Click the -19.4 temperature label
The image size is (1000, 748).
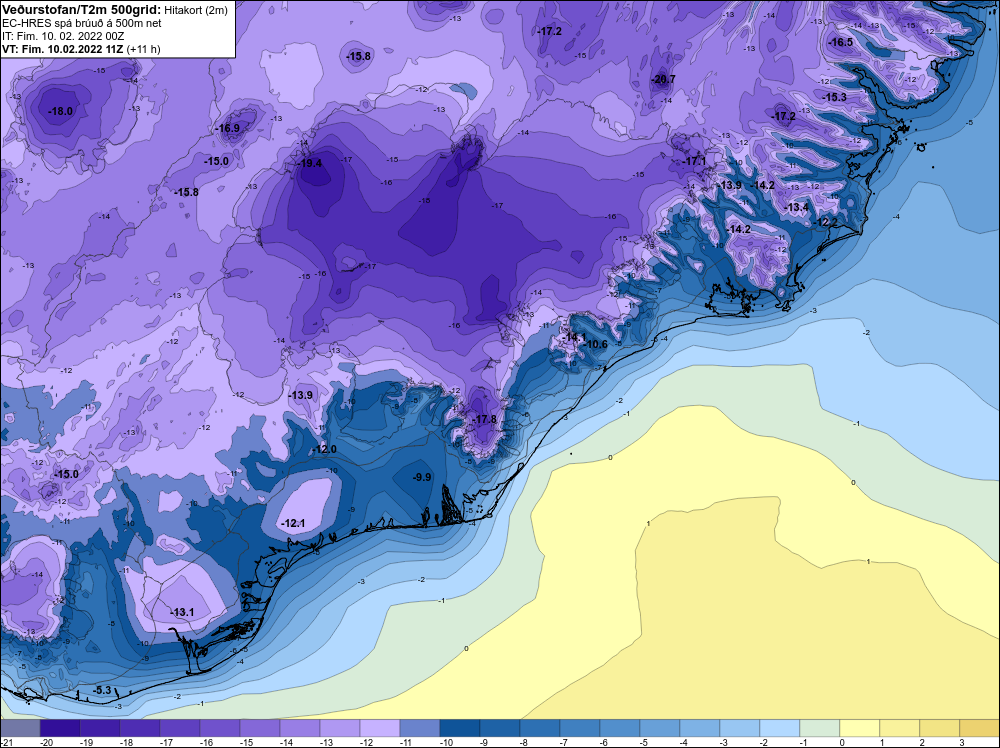click(310, 163)
